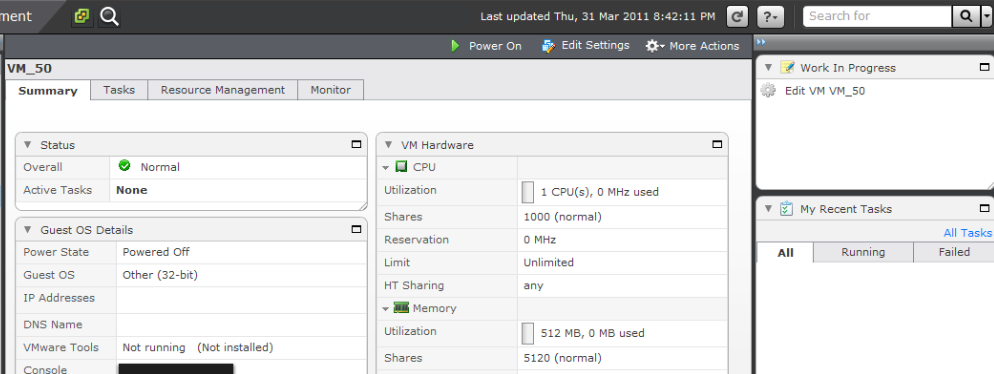Image resolution: width=994 pixels, height=374 pixels.
Task: Maximize the VM Hardware panel
Action: 717,145
